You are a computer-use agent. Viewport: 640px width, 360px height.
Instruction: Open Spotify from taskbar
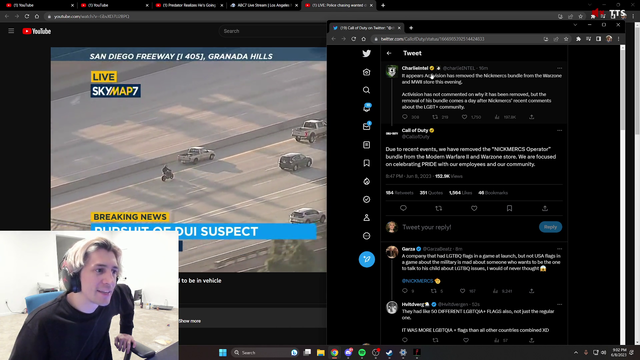362,353
